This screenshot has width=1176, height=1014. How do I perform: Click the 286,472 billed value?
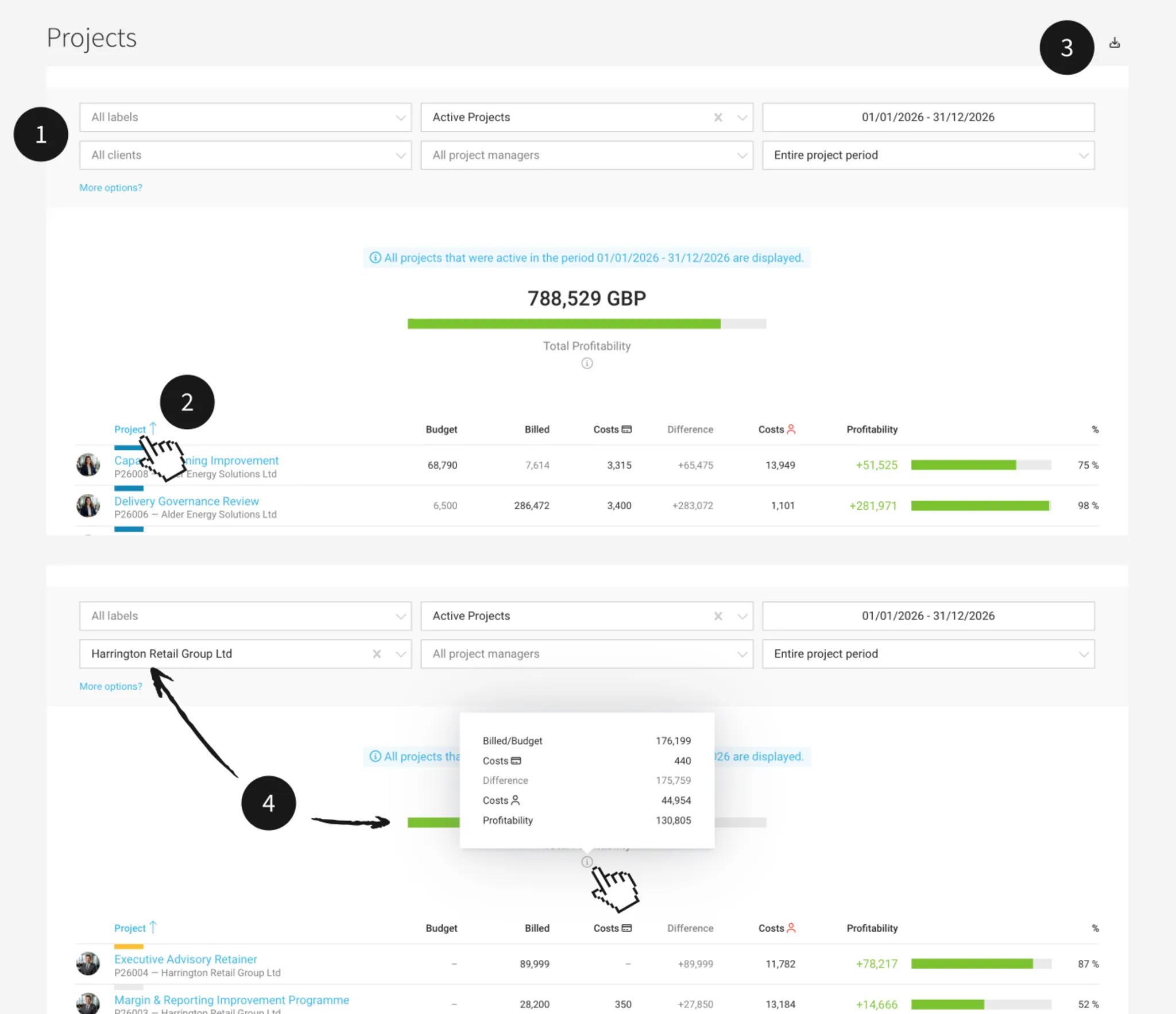click(x=532, y=506)
